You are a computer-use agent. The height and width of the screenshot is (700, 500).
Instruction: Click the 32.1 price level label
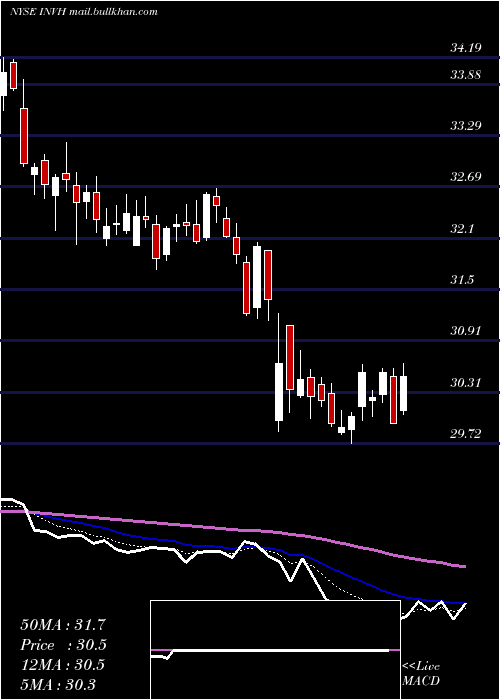pyautogui.click(x=462, y=229)
